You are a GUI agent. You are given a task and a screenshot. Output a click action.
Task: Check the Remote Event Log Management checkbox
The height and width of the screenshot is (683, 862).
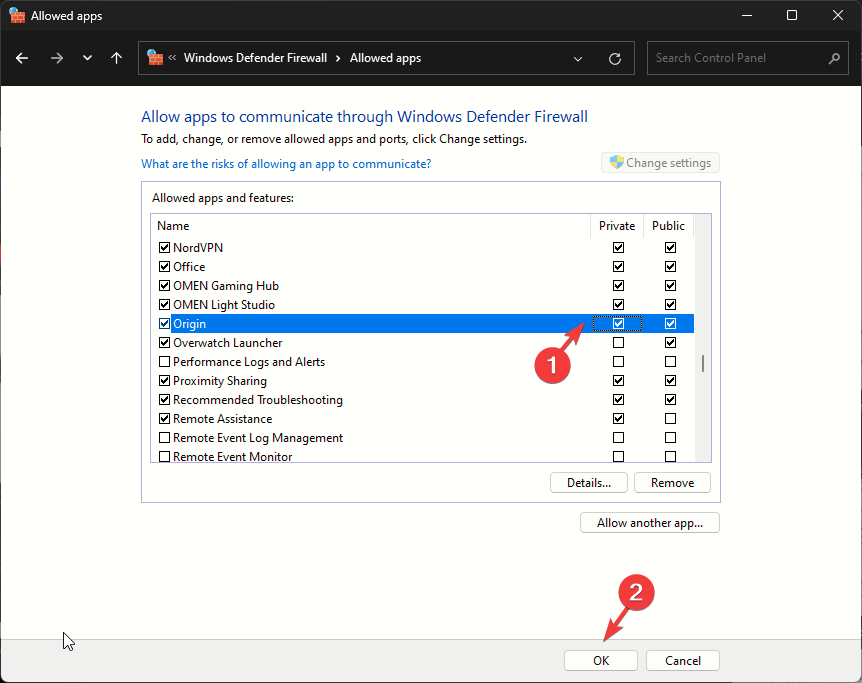click(164, 438)
